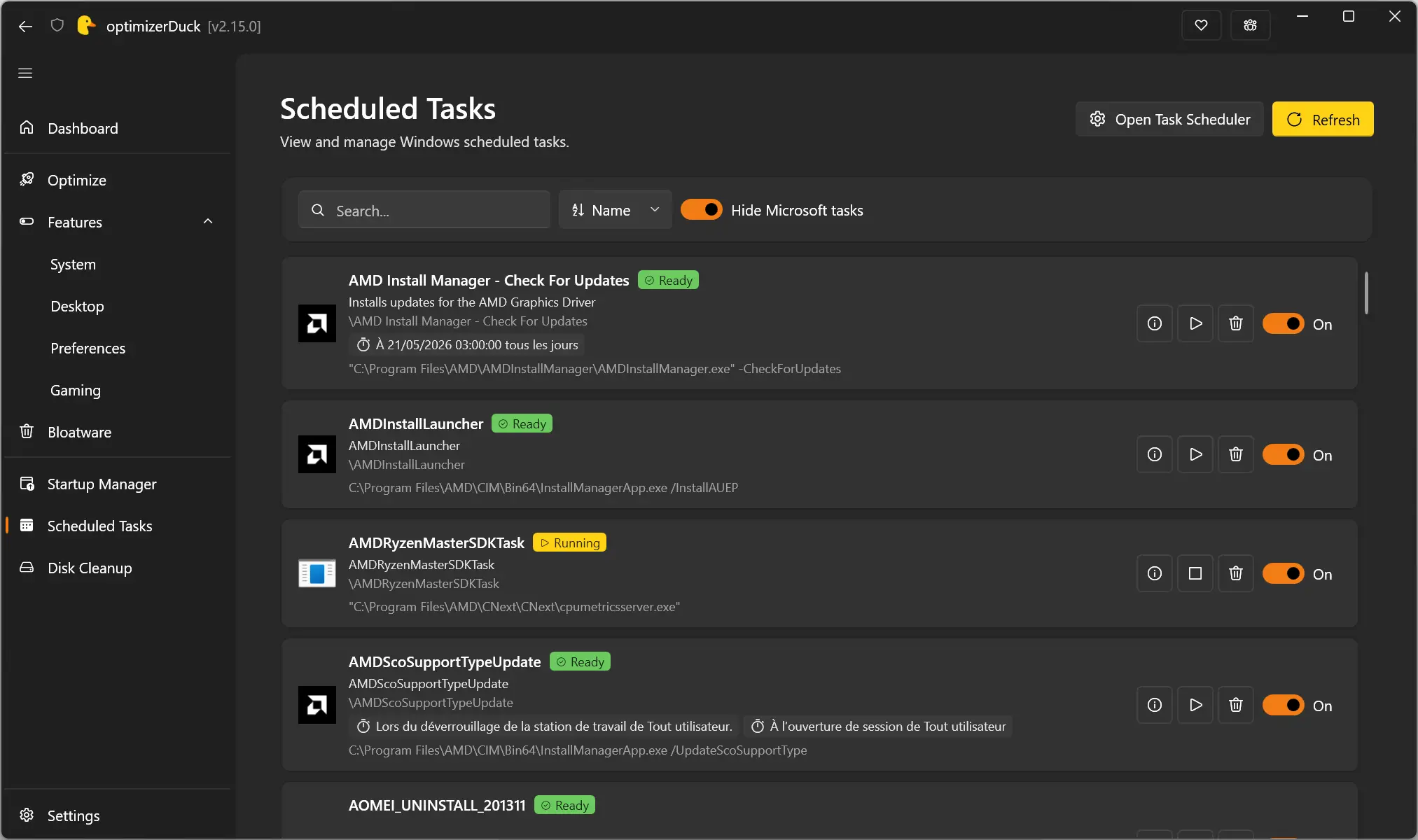Stop the running AMDRyzenMasterSDKTask
The image size is (1418, 840).
pos(1195,573)
